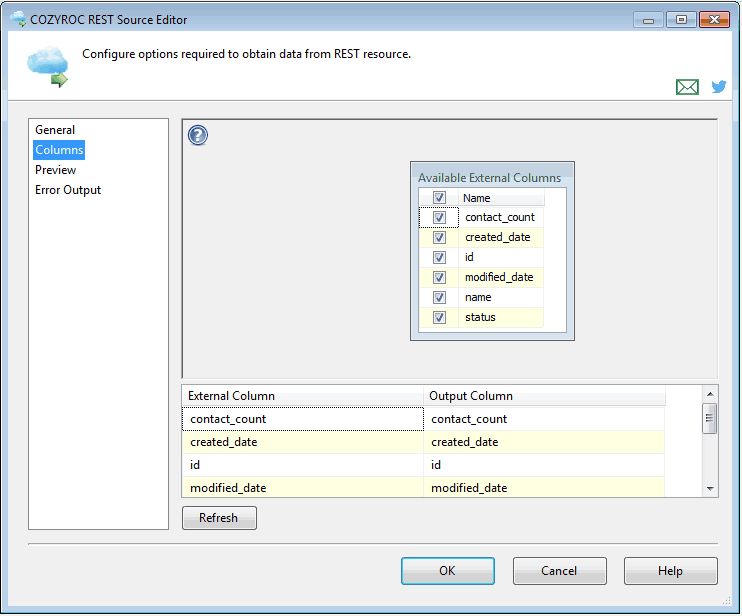The height and width of the screenshot is (616, 742).
Task: Select the status row name text
Action: tap(480, 317)
